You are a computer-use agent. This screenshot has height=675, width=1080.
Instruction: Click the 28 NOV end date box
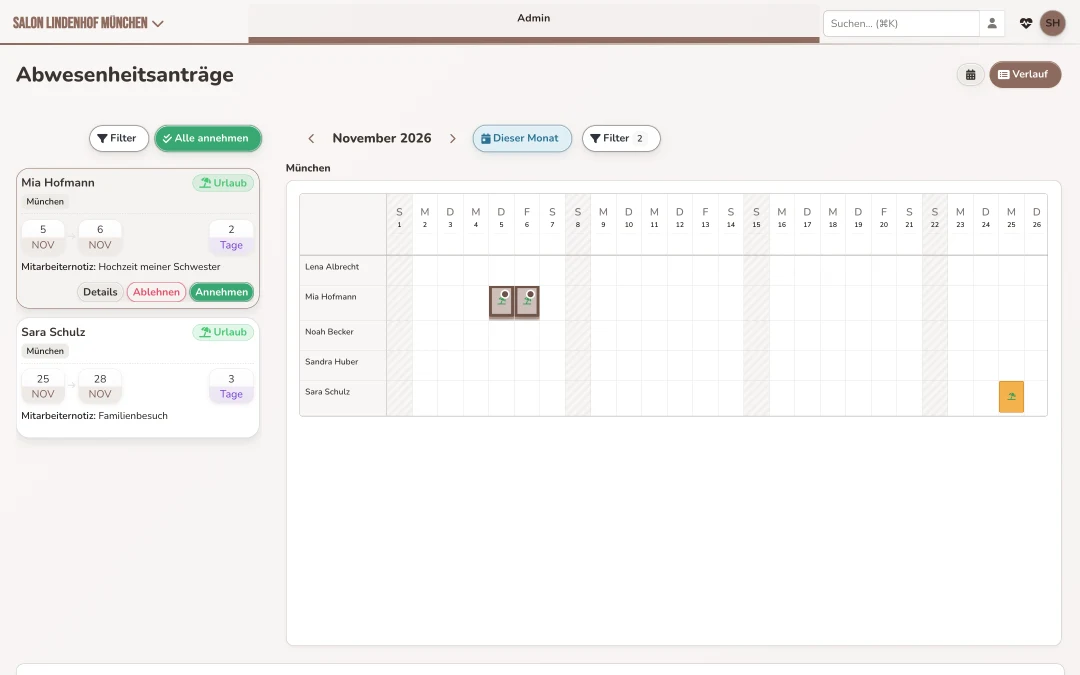point(100,386)
